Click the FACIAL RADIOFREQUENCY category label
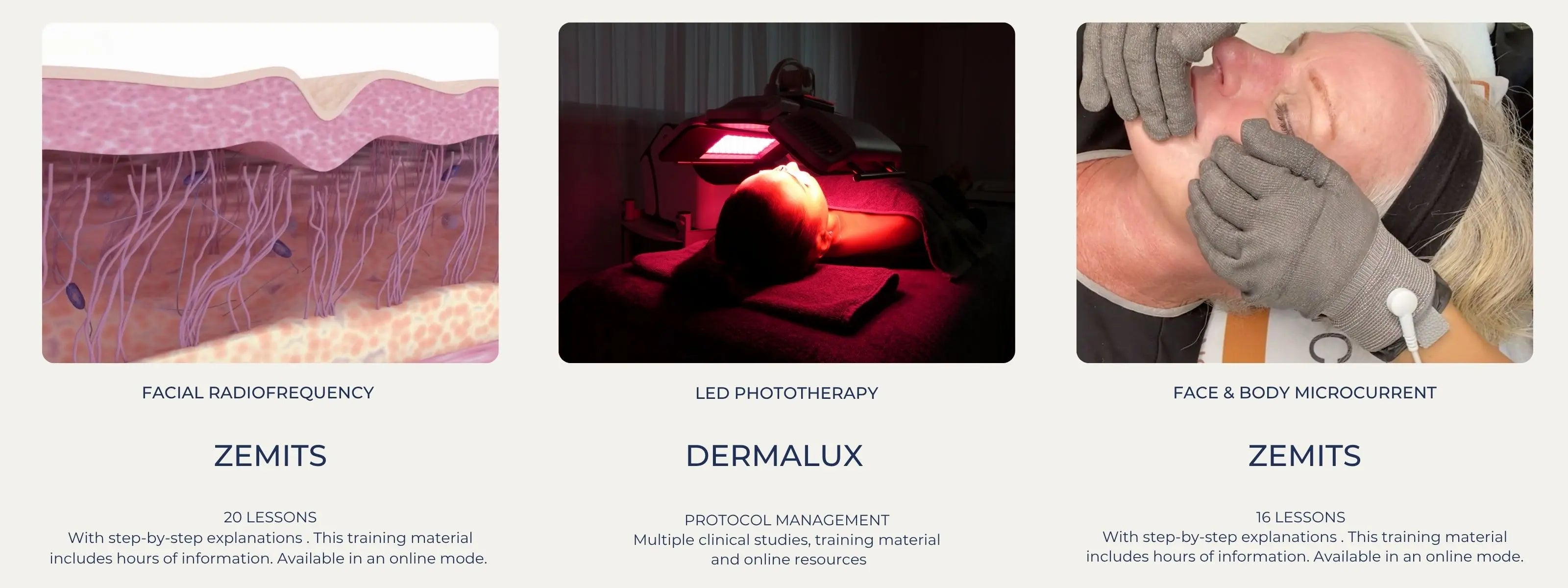Screen dimensions: 1568x588 258,392
